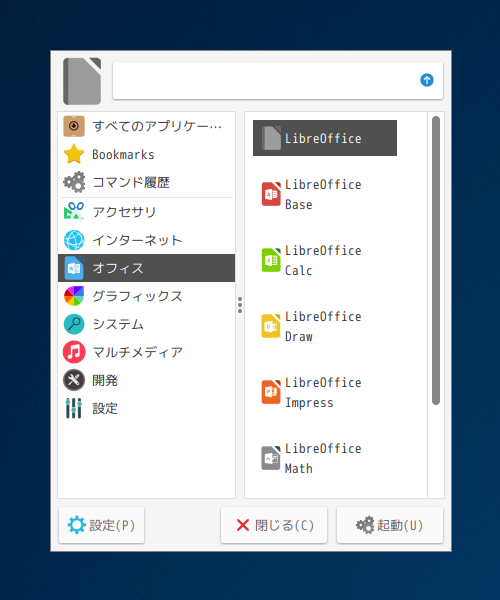Click the pane divider handle dots

[x=240, y=305]
